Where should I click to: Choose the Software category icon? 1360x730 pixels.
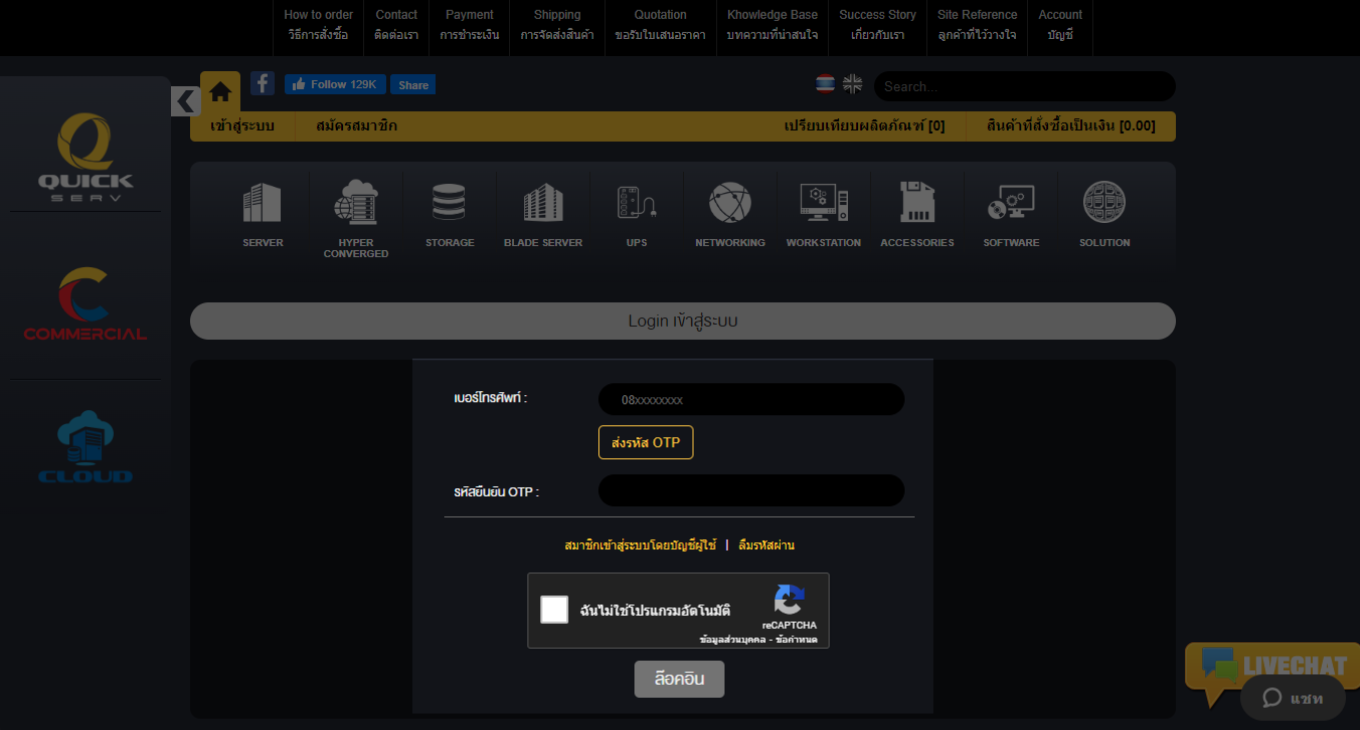point(1011,203)
